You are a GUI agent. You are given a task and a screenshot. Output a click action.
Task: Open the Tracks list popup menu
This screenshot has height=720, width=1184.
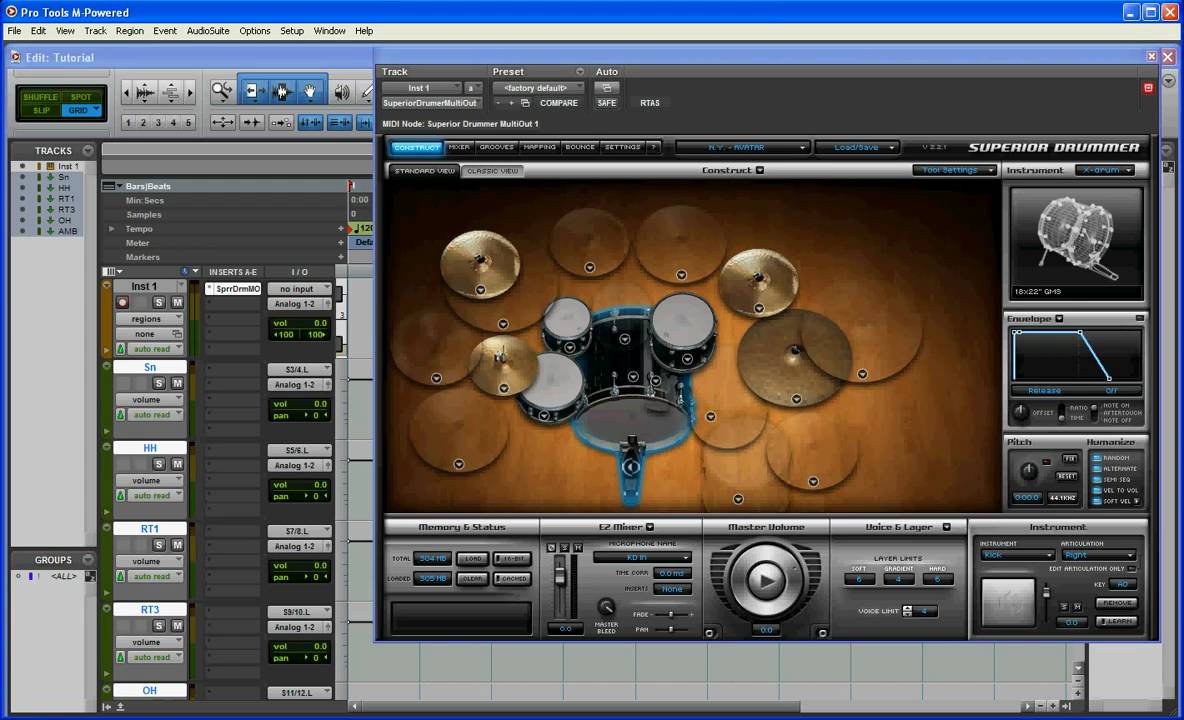[x=88, y=150]
